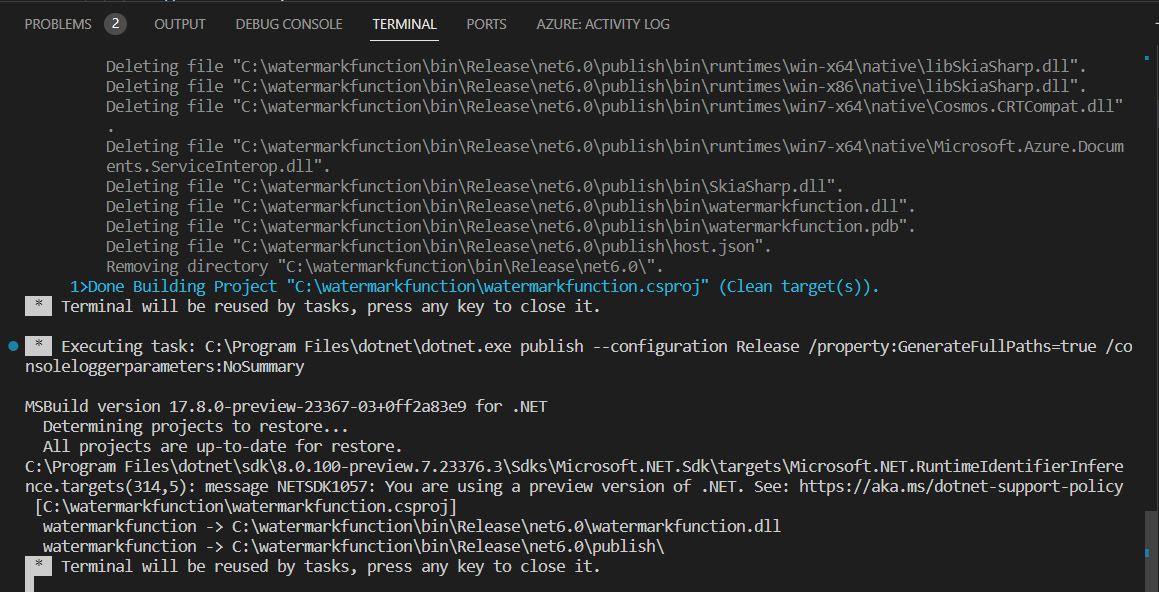Open the OUTPUT panel tab
The image size is (1159, 592).
tap(179, 23)
